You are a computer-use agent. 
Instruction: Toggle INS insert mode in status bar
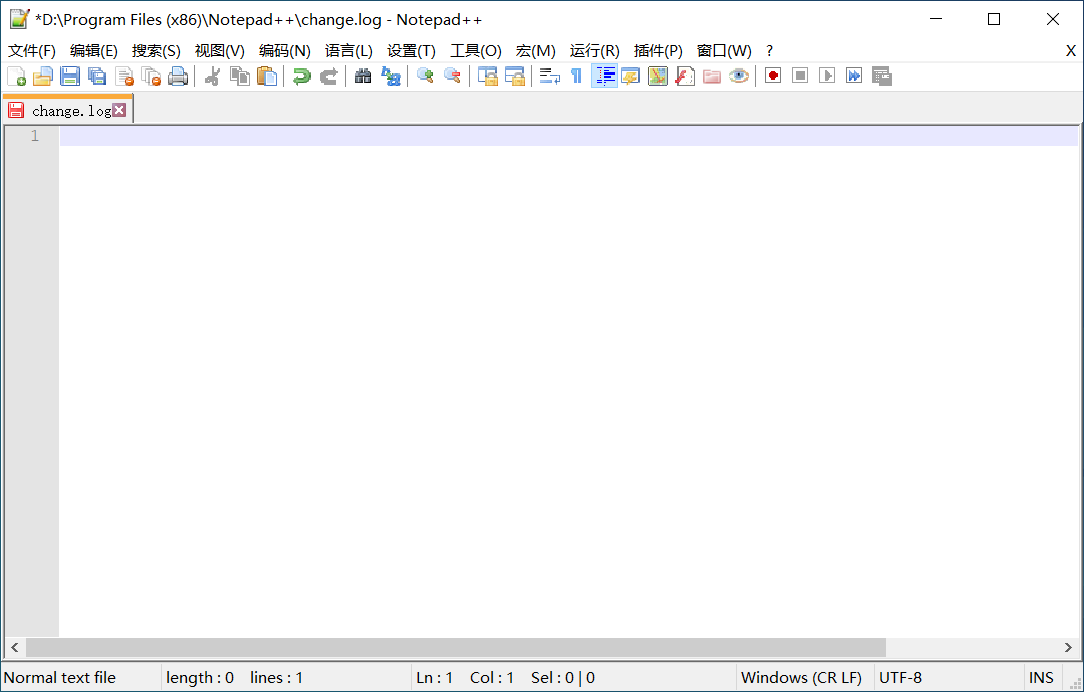[x=1042, y=677]
